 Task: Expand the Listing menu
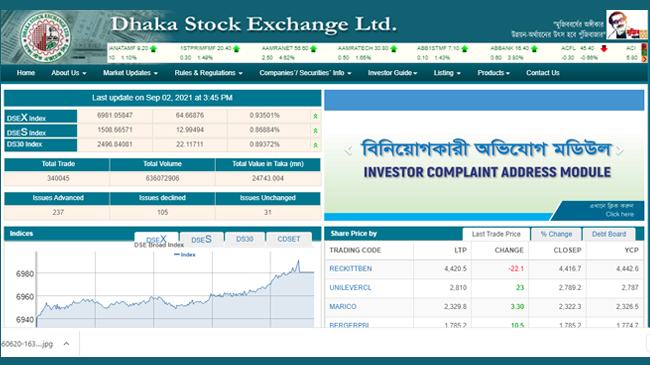click(447, 73)
